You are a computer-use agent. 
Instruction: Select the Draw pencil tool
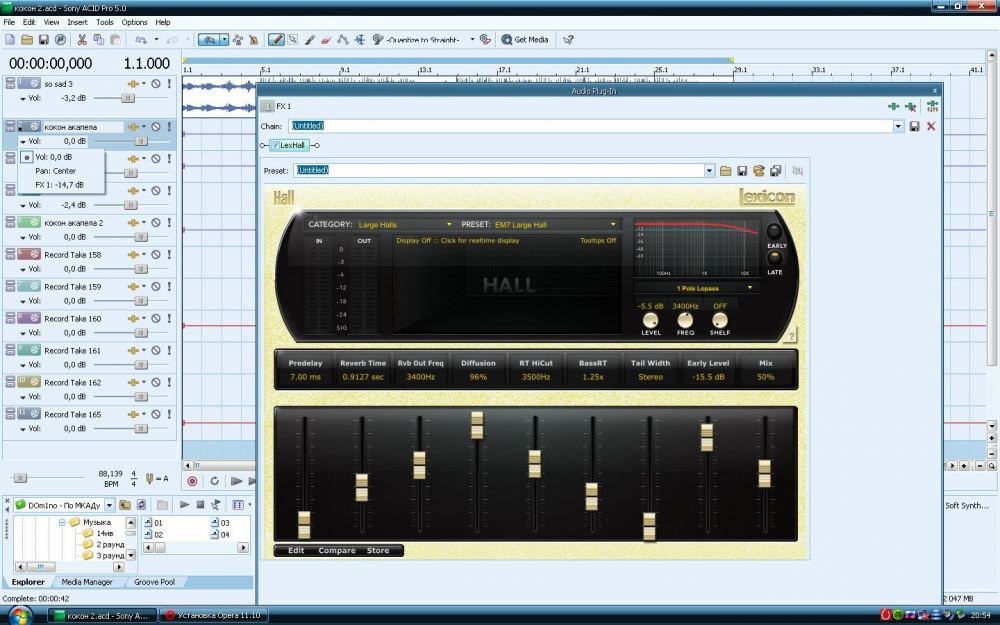(x=276, y=40)
